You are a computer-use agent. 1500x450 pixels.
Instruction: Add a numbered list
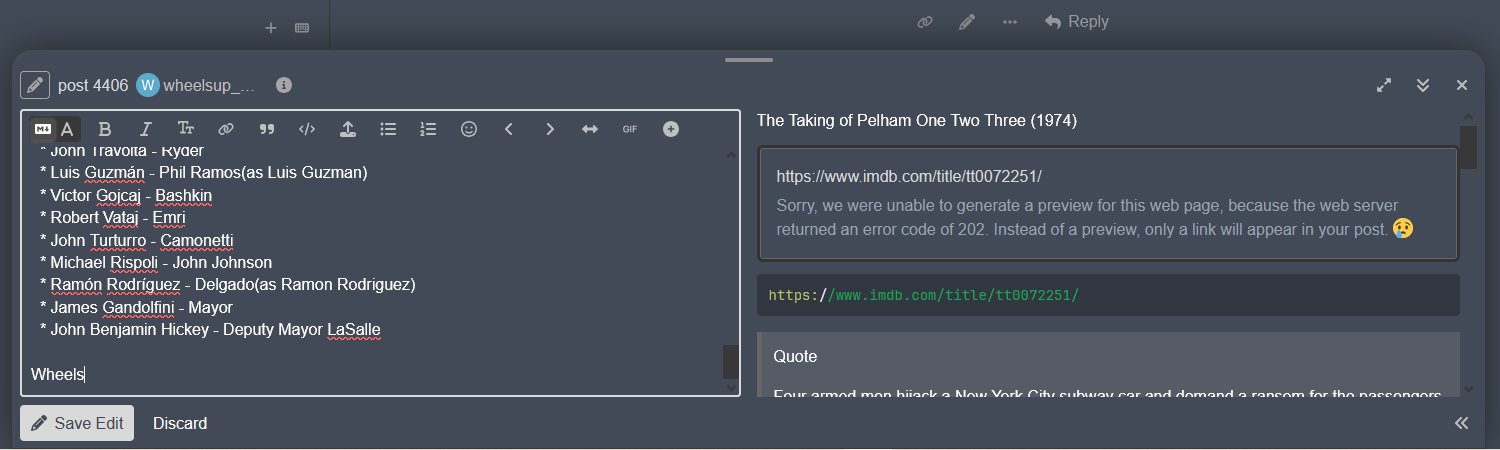429,129
